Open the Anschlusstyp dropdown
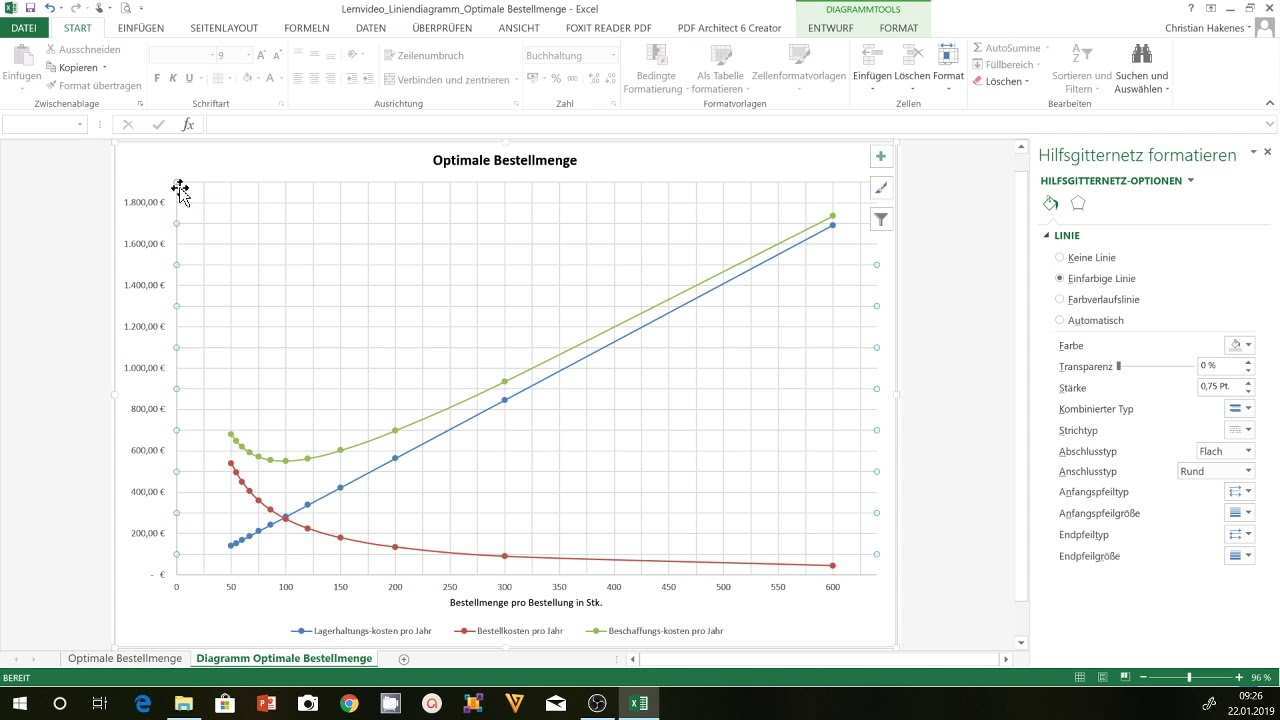Viewport: 1280px width, 720px height. [x=1215, y=471]
